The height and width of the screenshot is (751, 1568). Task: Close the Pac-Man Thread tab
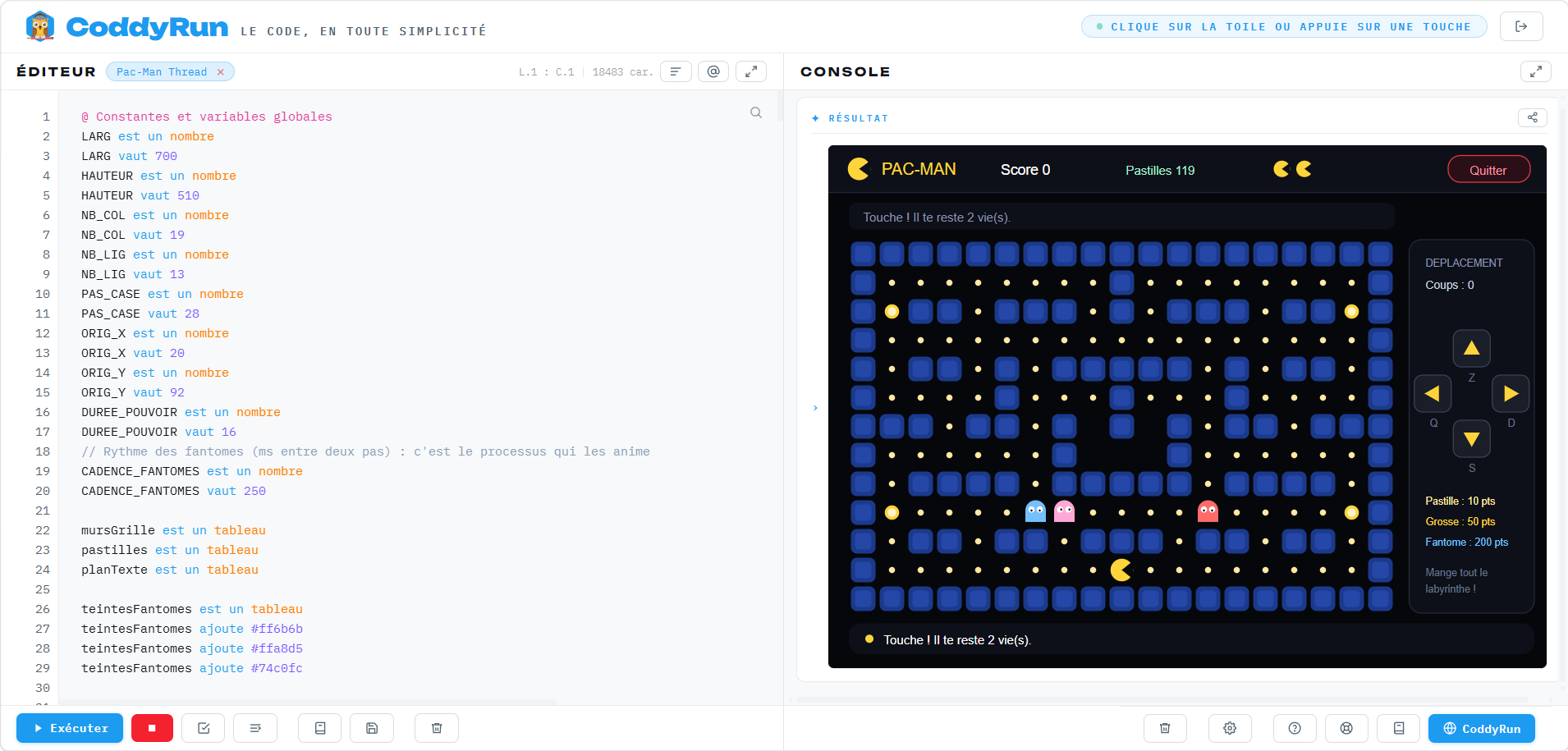click(x=221, y=72)
